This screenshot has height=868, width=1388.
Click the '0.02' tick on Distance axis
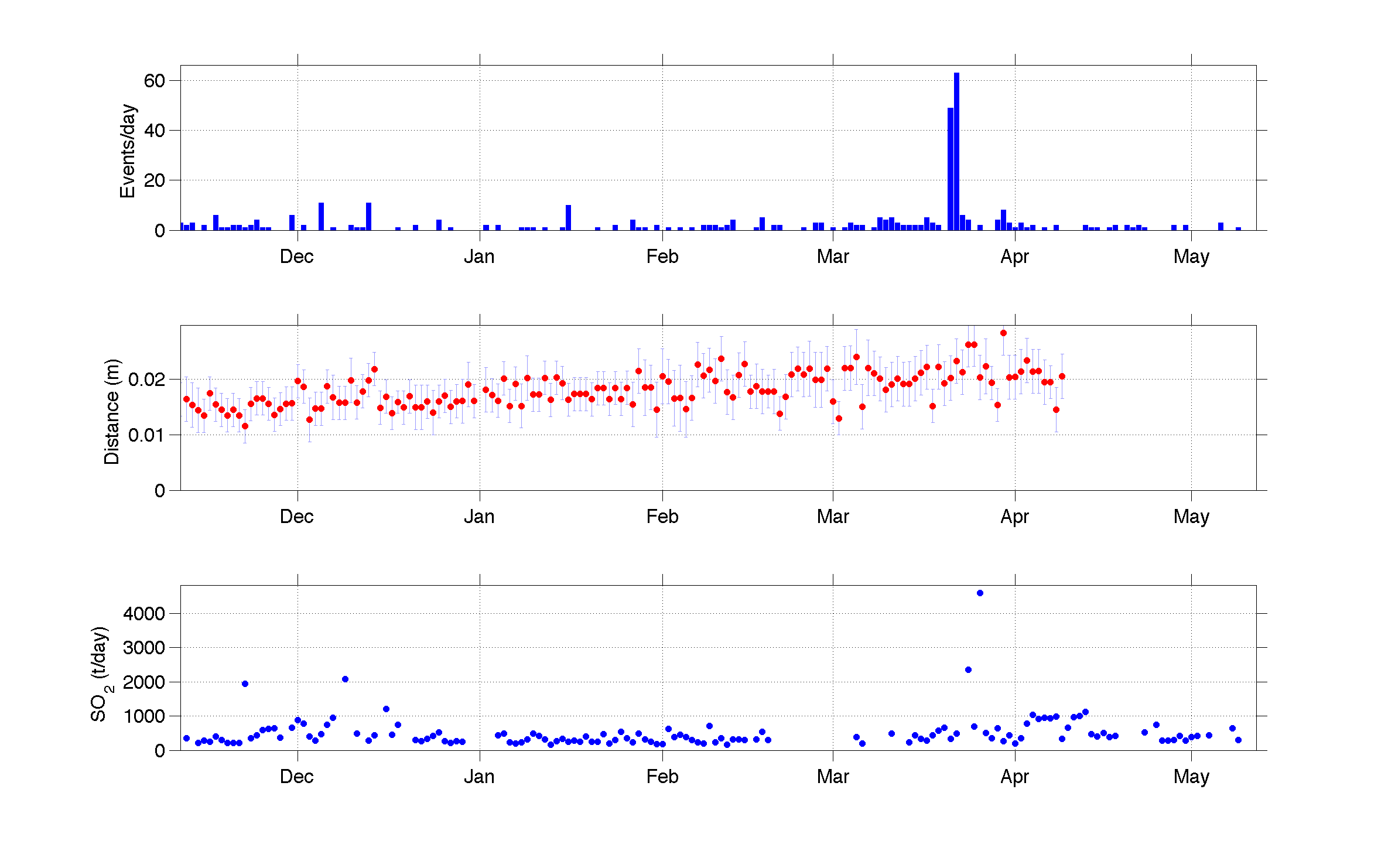tap(146, 380)
